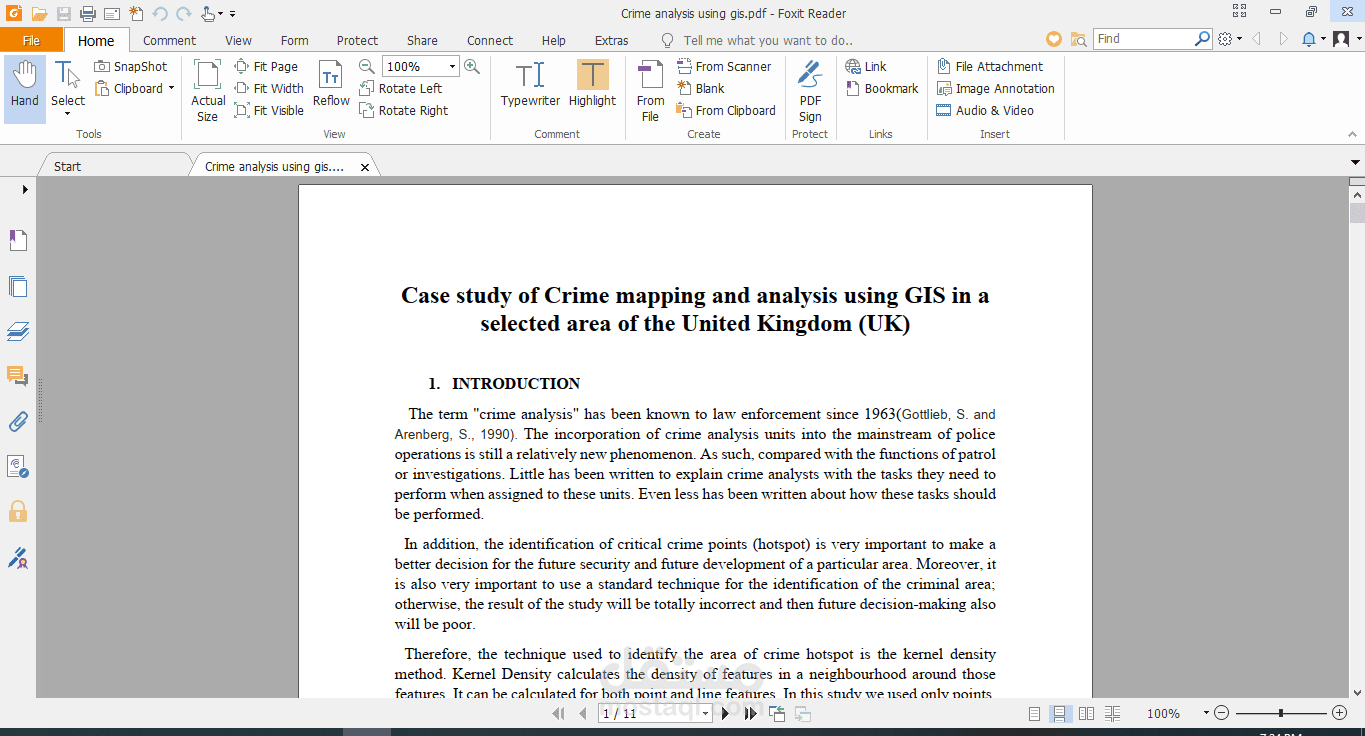Select the Typewriter tool
Image resolution: width=1365 pixels, height=736 pixels.
[x=530, y=84]
